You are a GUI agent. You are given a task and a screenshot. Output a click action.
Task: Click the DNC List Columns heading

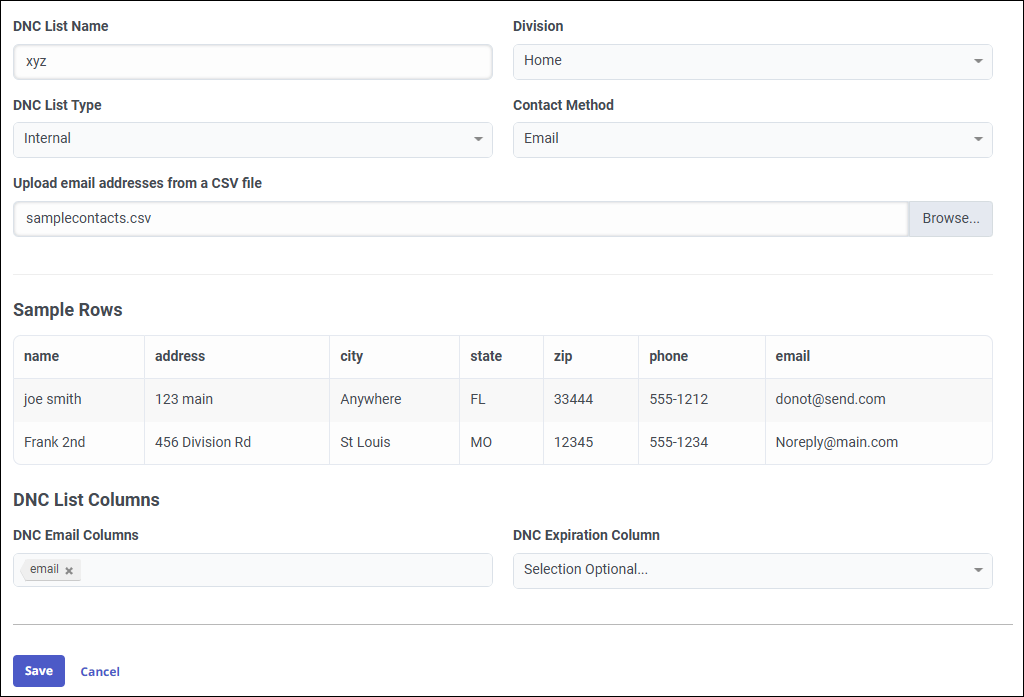point(86,500)
